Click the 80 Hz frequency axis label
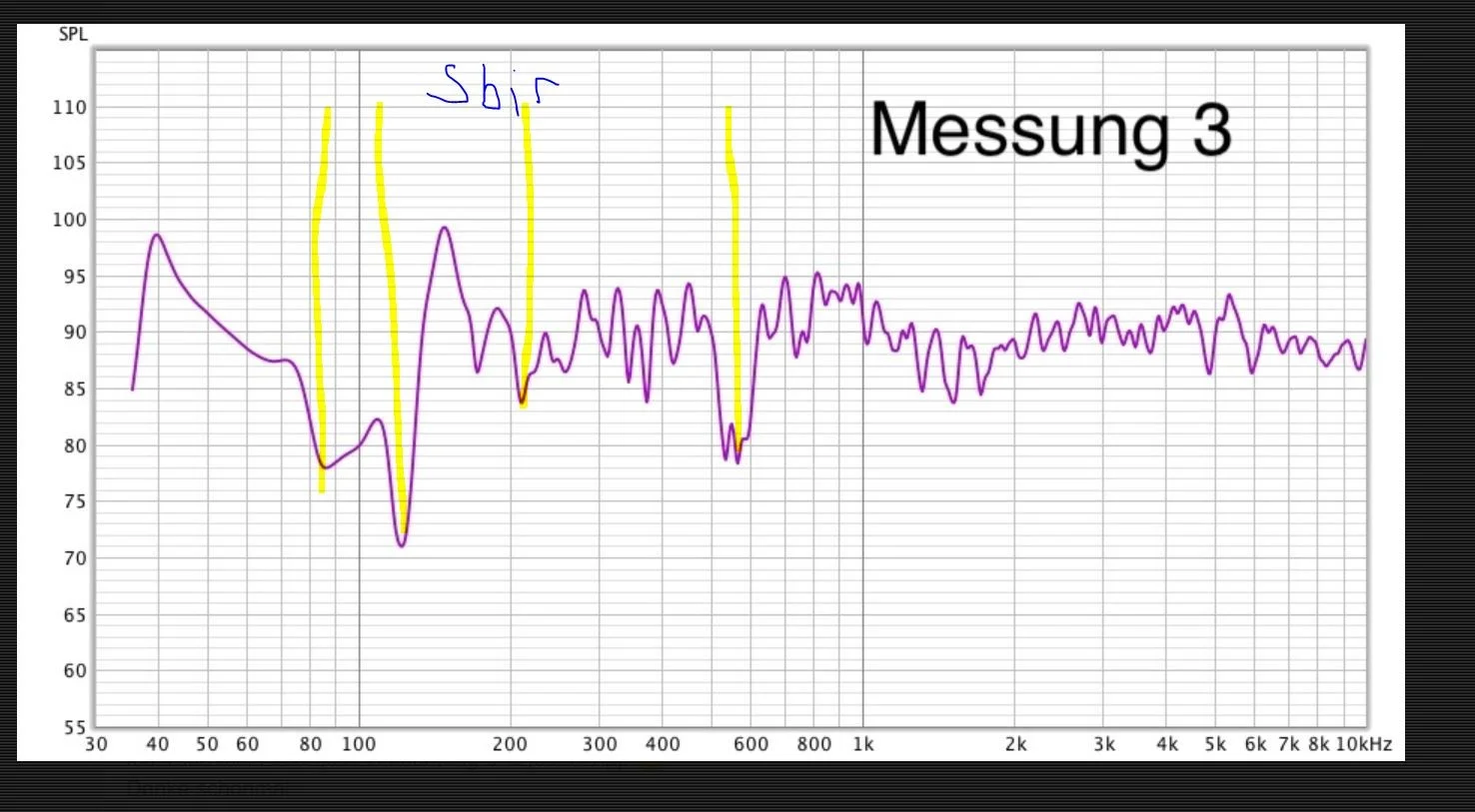The image size is (1475, 812). pyautogui.click(x=311, y=744)
